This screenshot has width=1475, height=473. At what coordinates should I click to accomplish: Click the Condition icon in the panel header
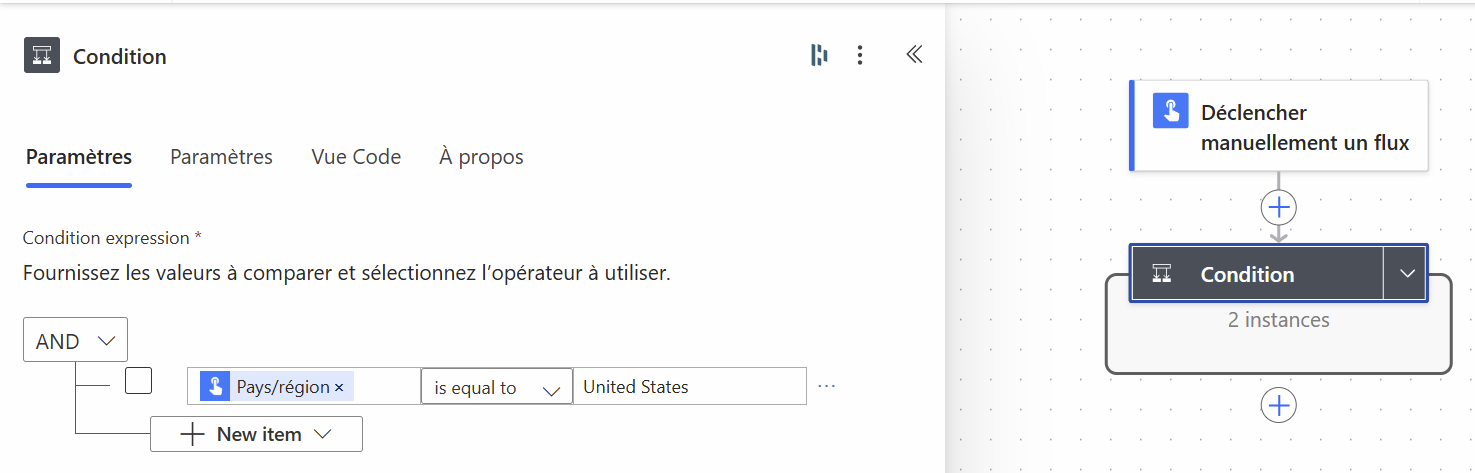point(42,56)
